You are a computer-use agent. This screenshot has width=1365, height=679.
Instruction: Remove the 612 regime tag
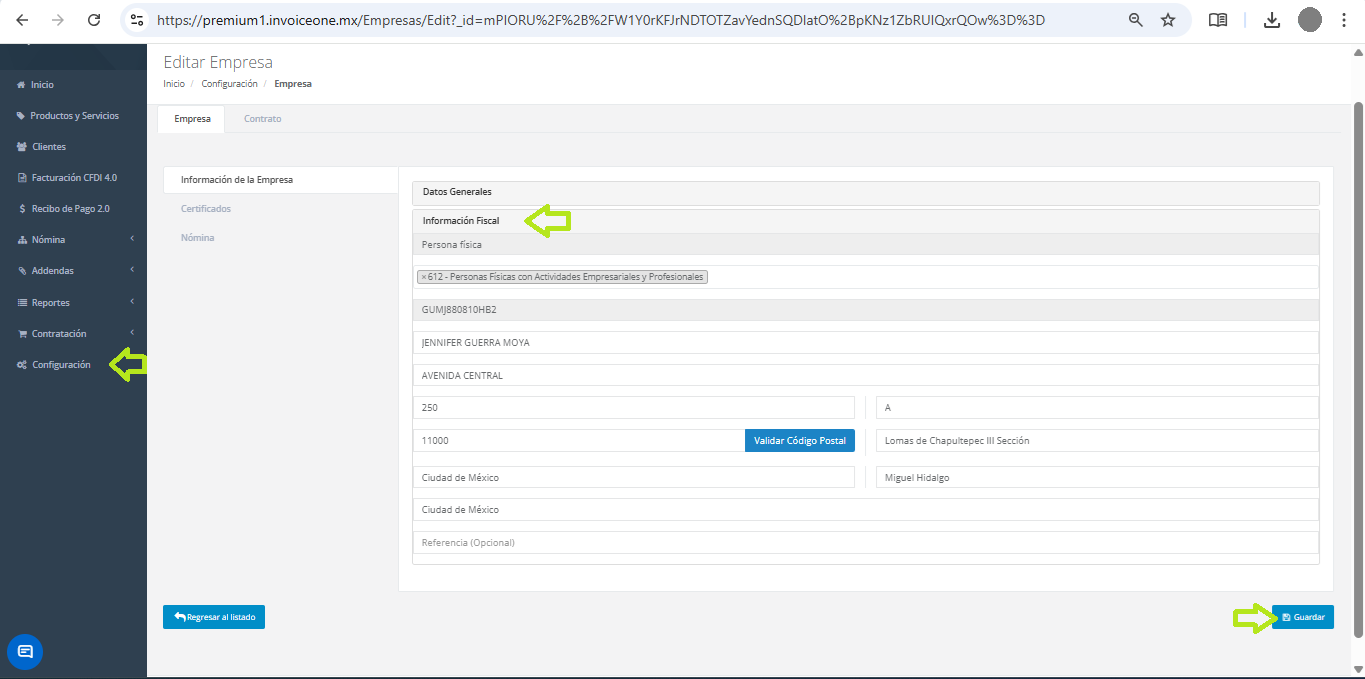pos(424,277)
